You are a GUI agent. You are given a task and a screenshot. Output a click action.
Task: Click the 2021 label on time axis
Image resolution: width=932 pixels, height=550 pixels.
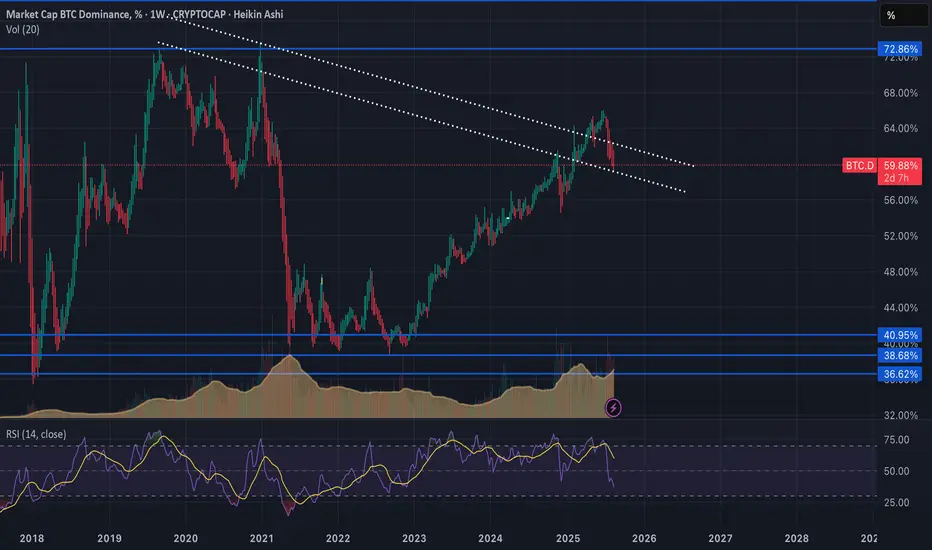[260, 537]
